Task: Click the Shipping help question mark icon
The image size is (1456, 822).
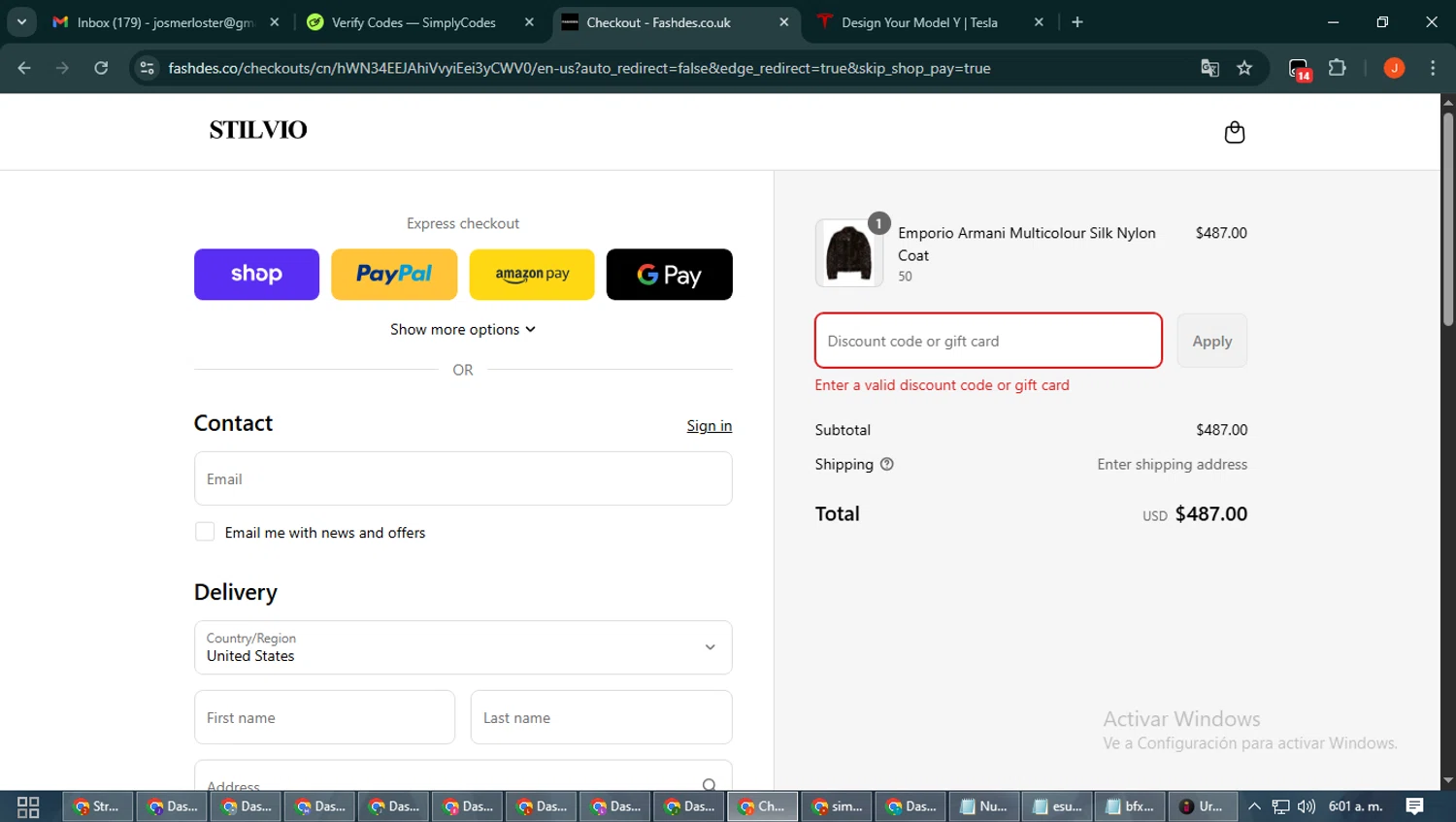Action: 886,464
